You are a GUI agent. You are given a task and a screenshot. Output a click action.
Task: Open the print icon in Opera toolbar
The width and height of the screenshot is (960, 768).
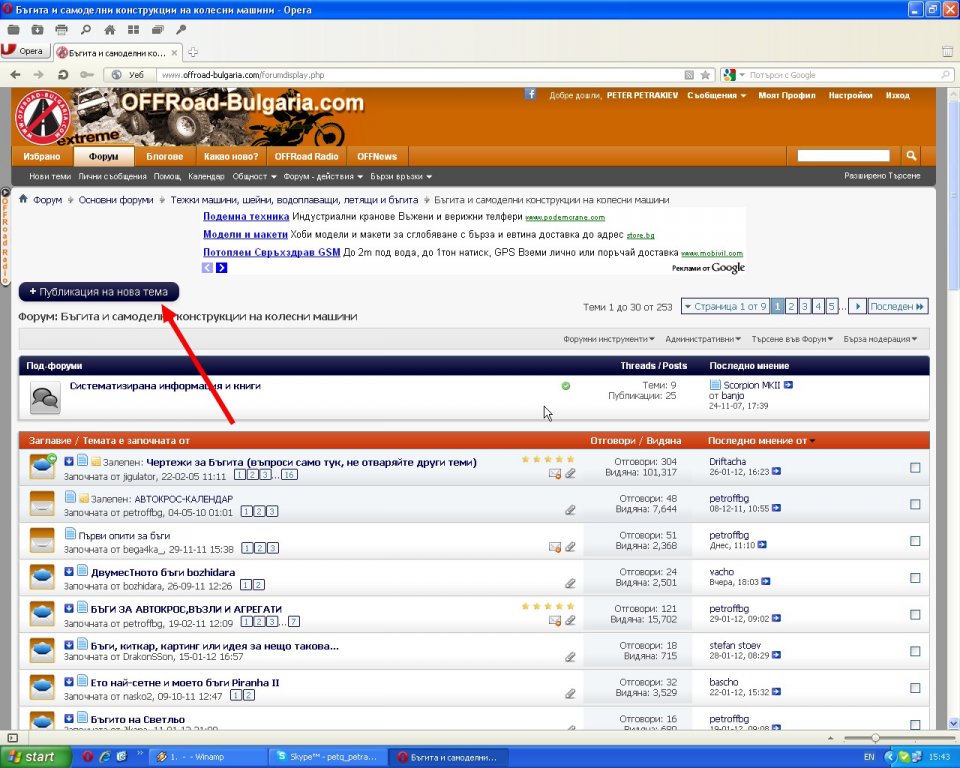pyautogui.click(x=61, y=30)
